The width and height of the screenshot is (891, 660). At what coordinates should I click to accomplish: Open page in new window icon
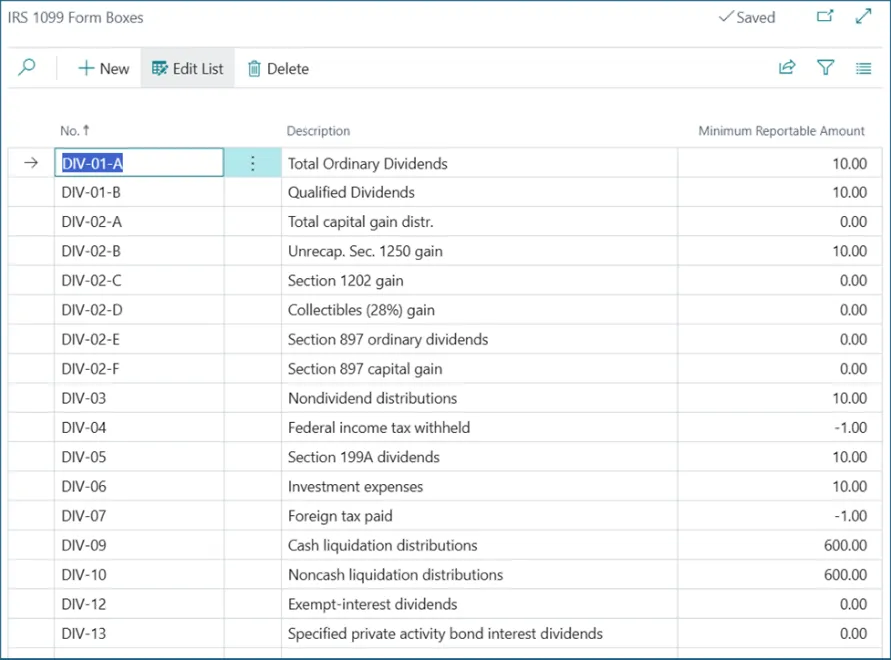pos(825,17)
